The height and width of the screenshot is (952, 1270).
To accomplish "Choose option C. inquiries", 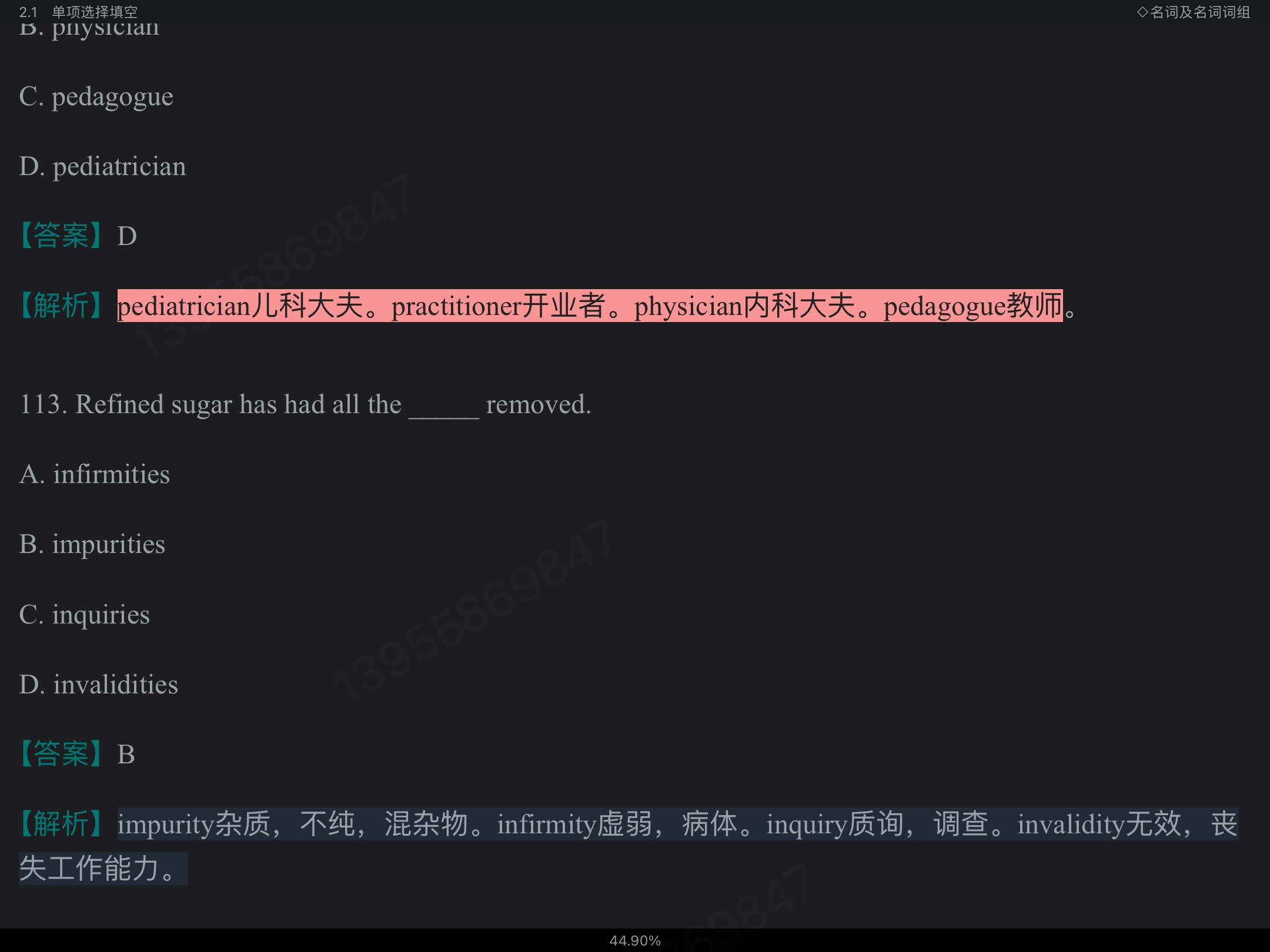I will point(84,615).
